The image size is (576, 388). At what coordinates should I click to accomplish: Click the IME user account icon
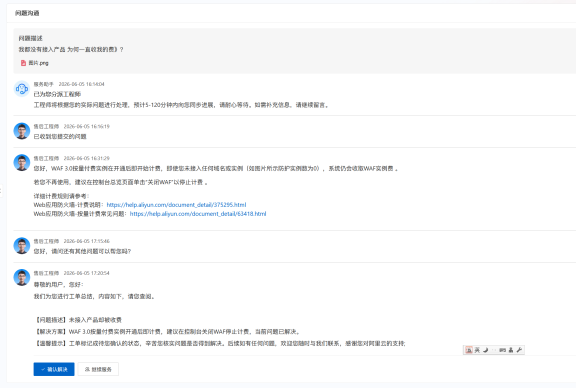[x=511, y=350]
